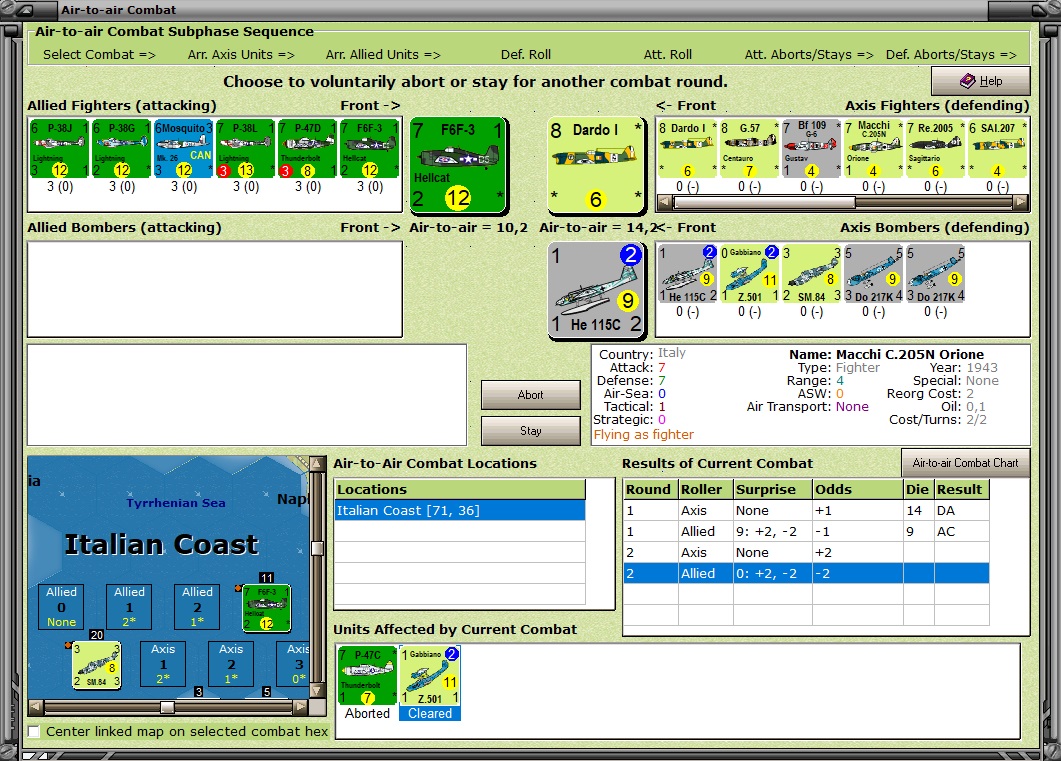Click the Axis fighters scrollbar left arrow

point(664,202)
